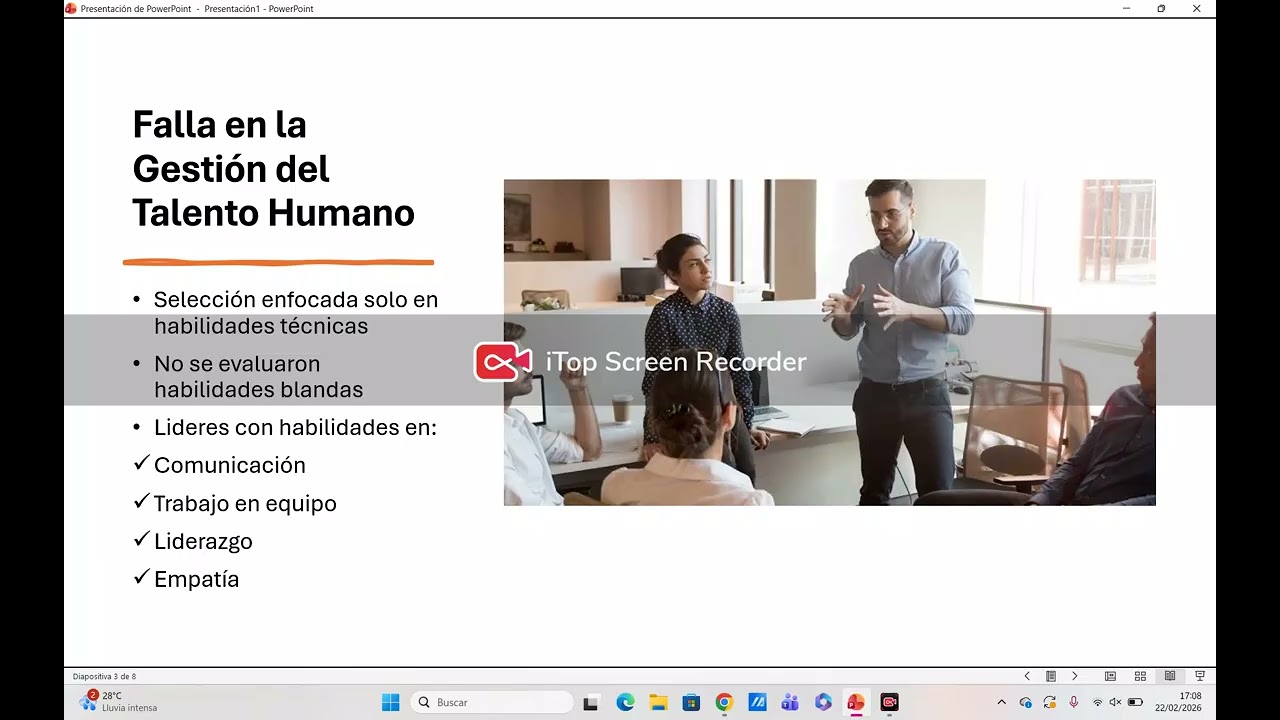The height and width of the screenshot is (720, 1280).
Task: Advance with the next slide arrow
Action: [x=1075, y=676]
